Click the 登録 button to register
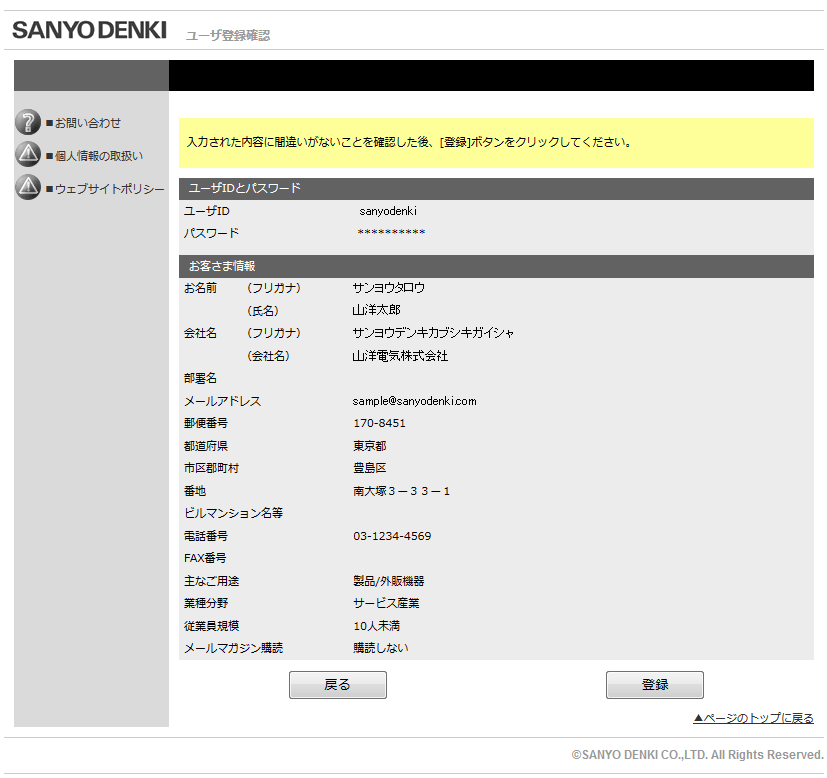Image resolution: width=827 pixels, height=778 pixels. 655,685
